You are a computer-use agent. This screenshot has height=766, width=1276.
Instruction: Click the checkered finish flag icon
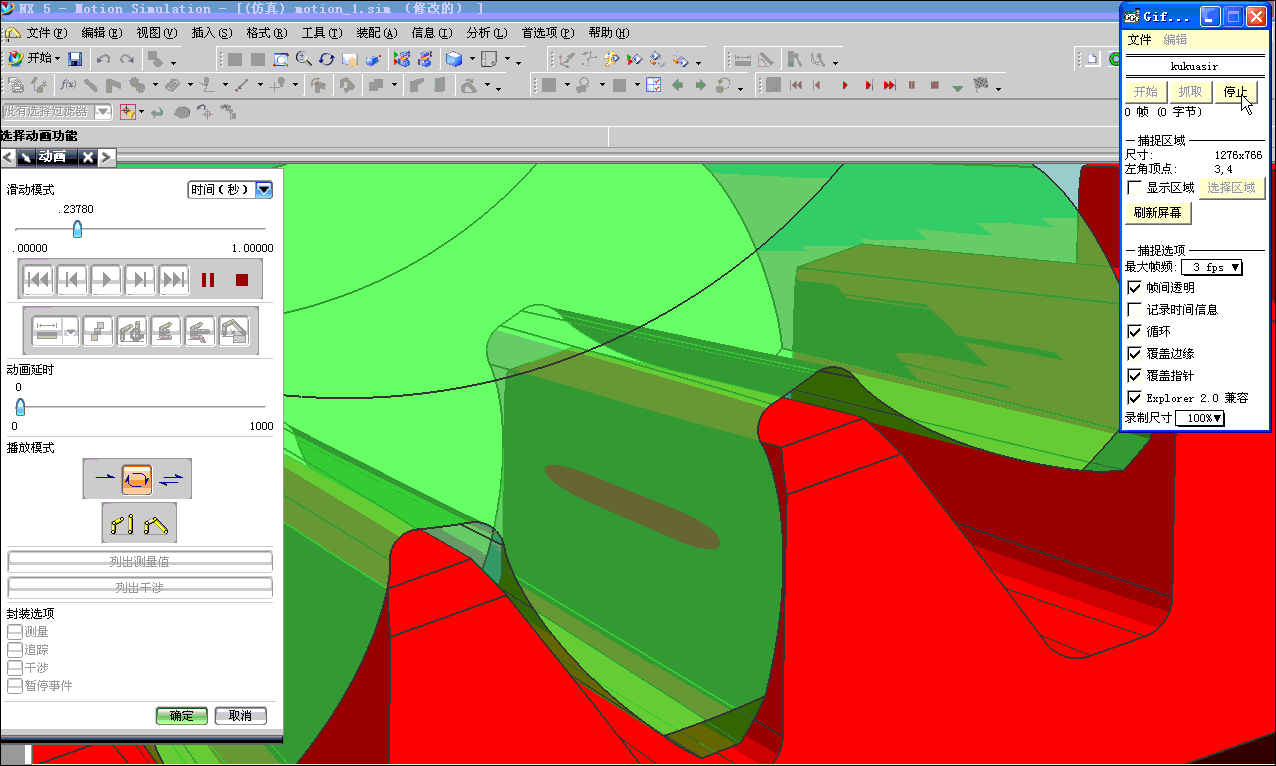981,85
